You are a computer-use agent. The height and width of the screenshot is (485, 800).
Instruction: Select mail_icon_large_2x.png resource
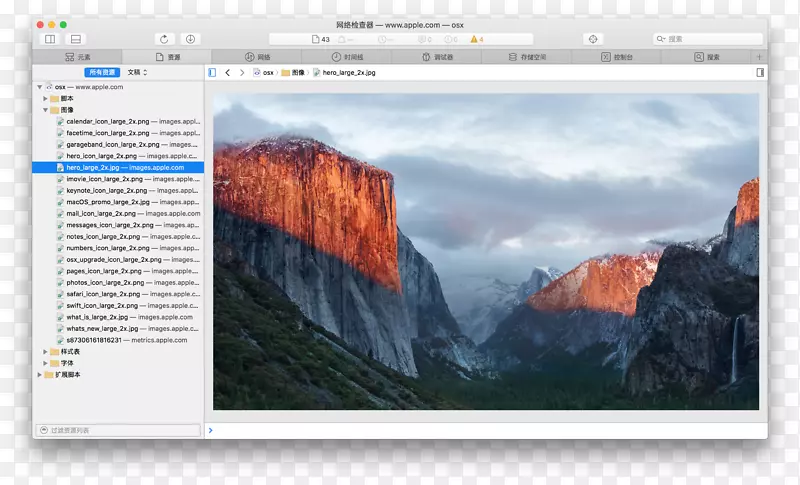(x=118, y=214)
